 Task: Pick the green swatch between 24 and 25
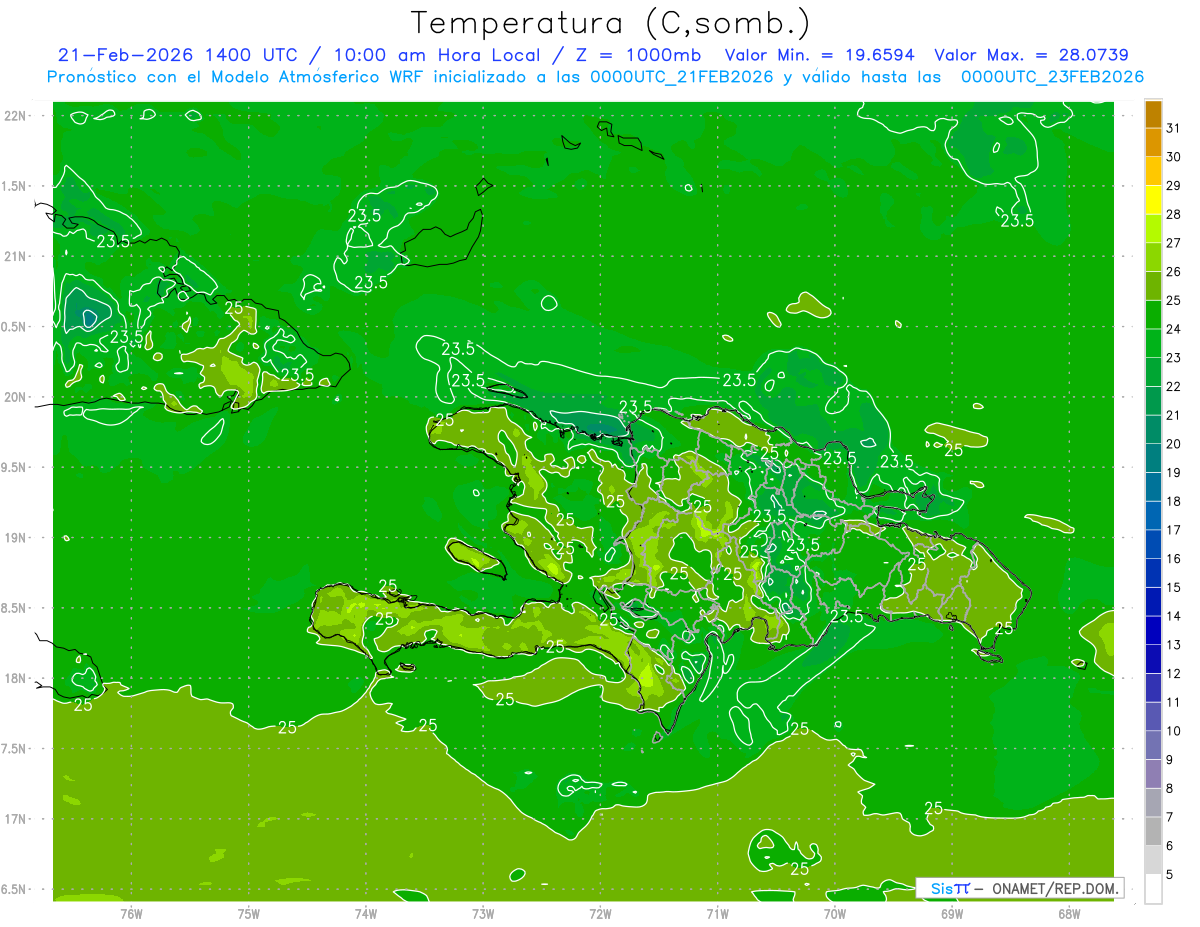[1153, 314]
